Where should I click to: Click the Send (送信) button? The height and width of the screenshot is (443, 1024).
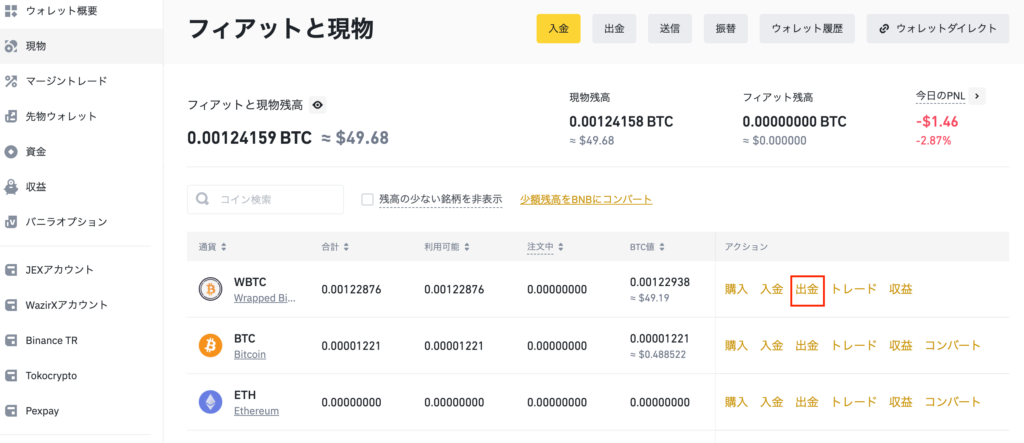point(670,29)
